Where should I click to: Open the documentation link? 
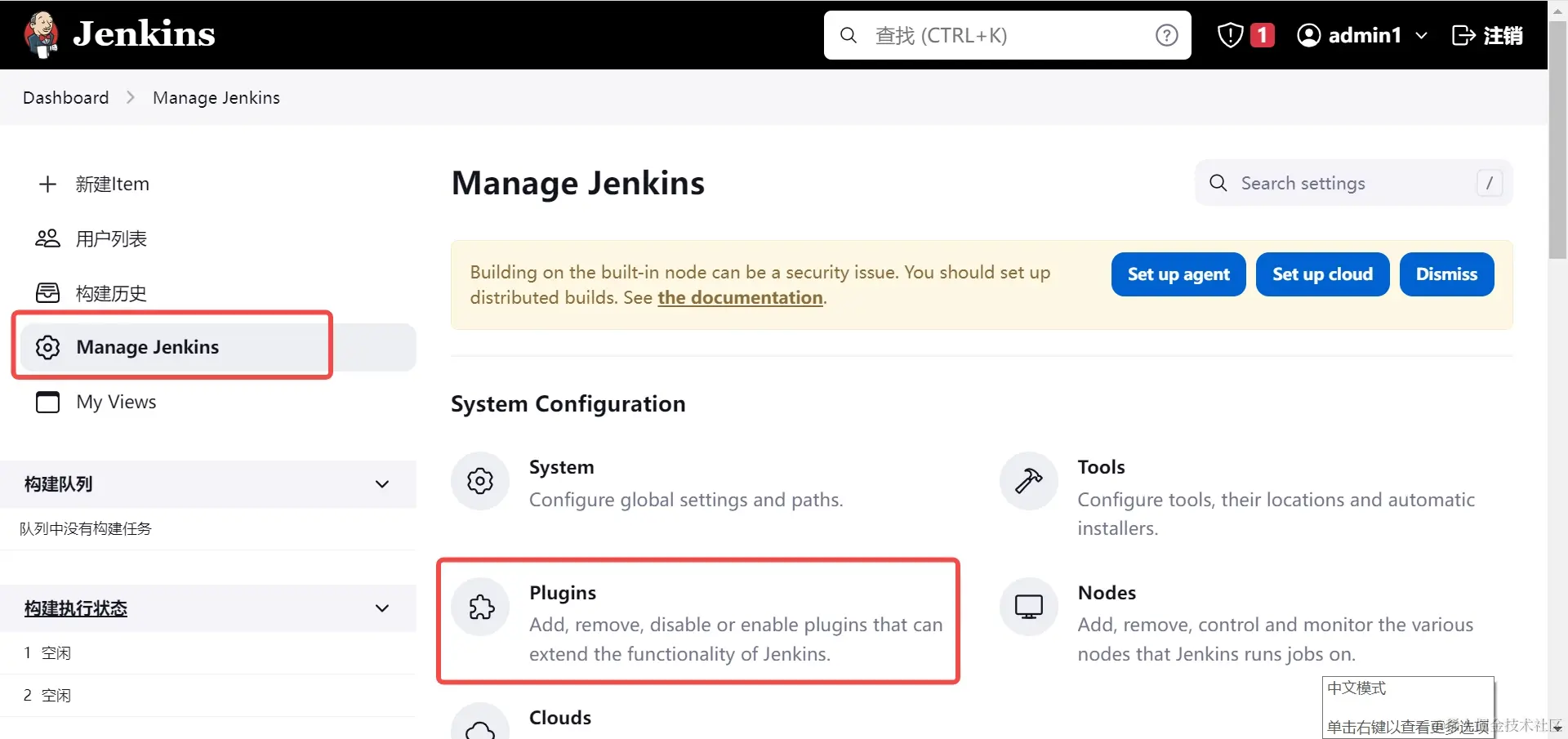[739, 297]
